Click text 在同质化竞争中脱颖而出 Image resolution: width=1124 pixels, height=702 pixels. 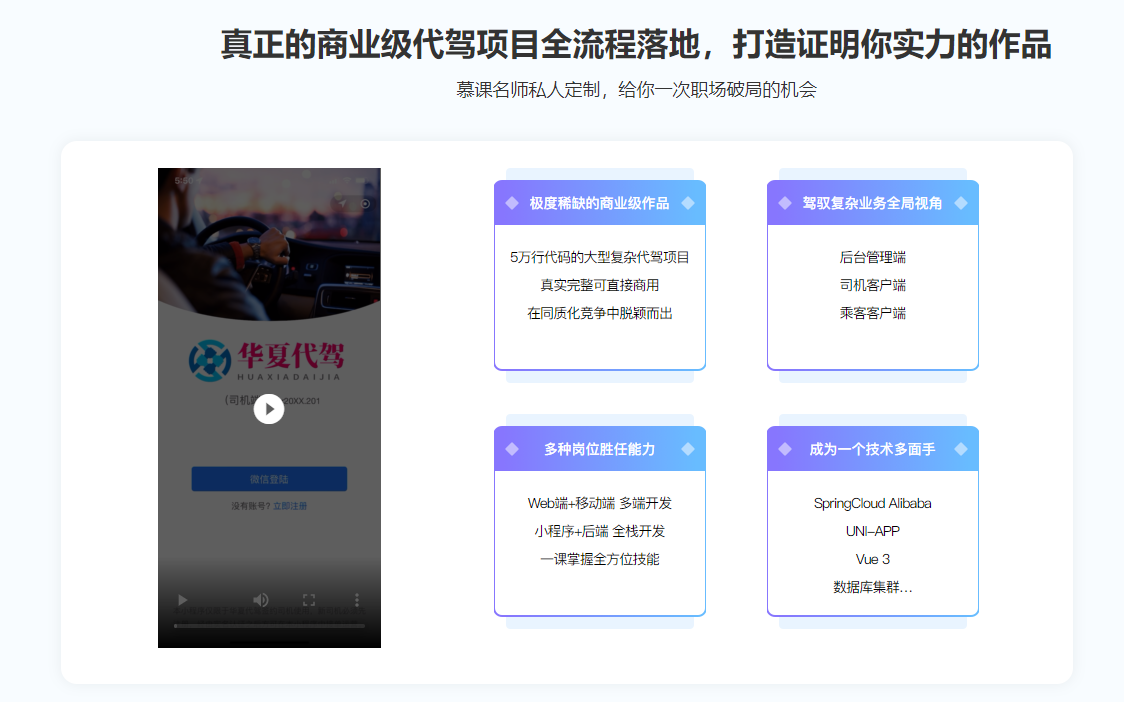[600, 313]
